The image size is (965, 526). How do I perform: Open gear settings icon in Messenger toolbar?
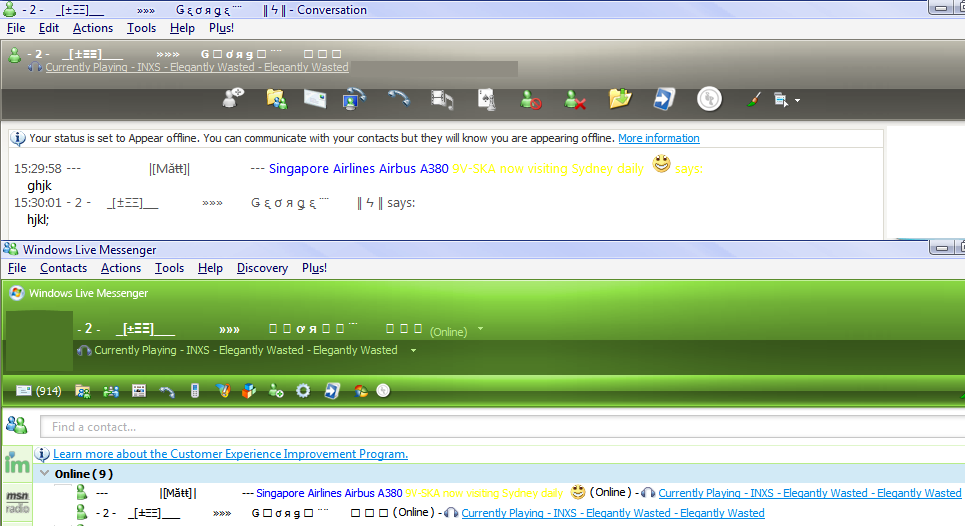[303, 391]
